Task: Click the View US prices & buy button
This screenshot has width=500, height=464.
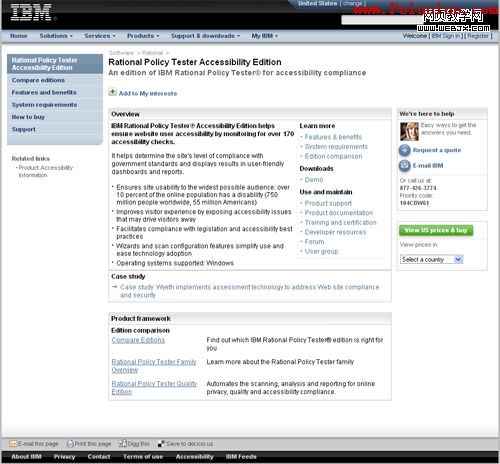Action: (x=436, y=230)
